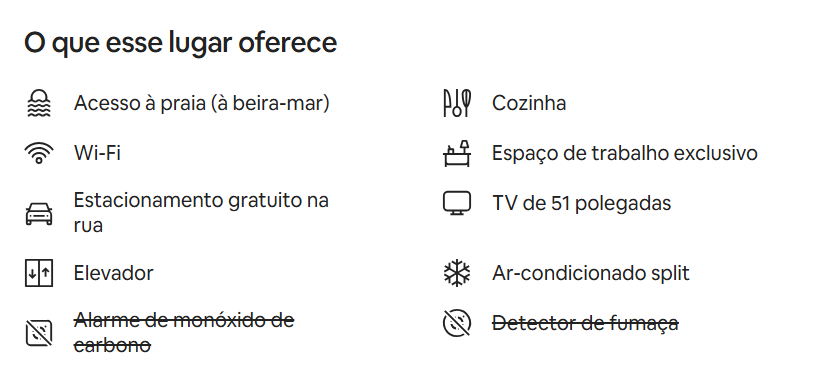Click the dedicated workspace desk icon
Screen dimensions: 827x377
457,153
